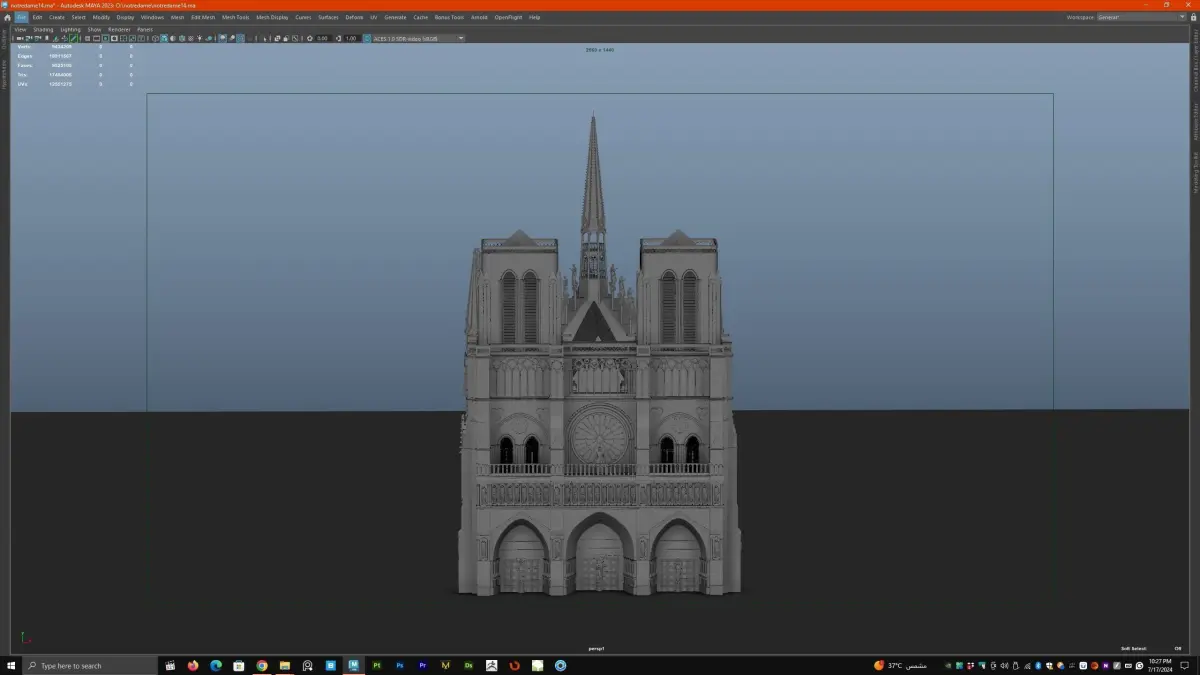Open Premiere Pro from the taskbar

[x=423, y=665]
